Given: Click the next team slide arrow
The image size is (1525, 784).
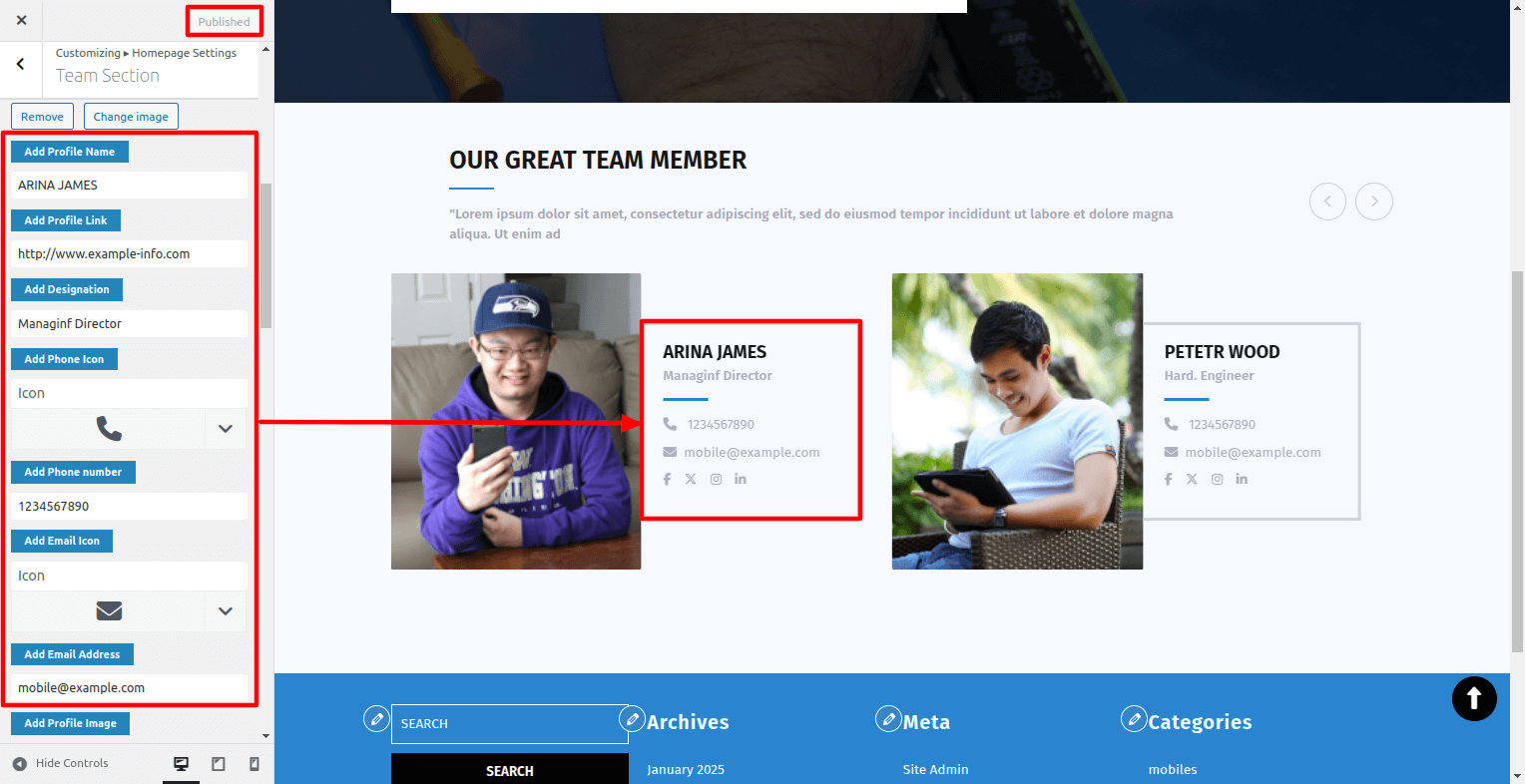Looking at the screenshot, I should [1373, 201].
